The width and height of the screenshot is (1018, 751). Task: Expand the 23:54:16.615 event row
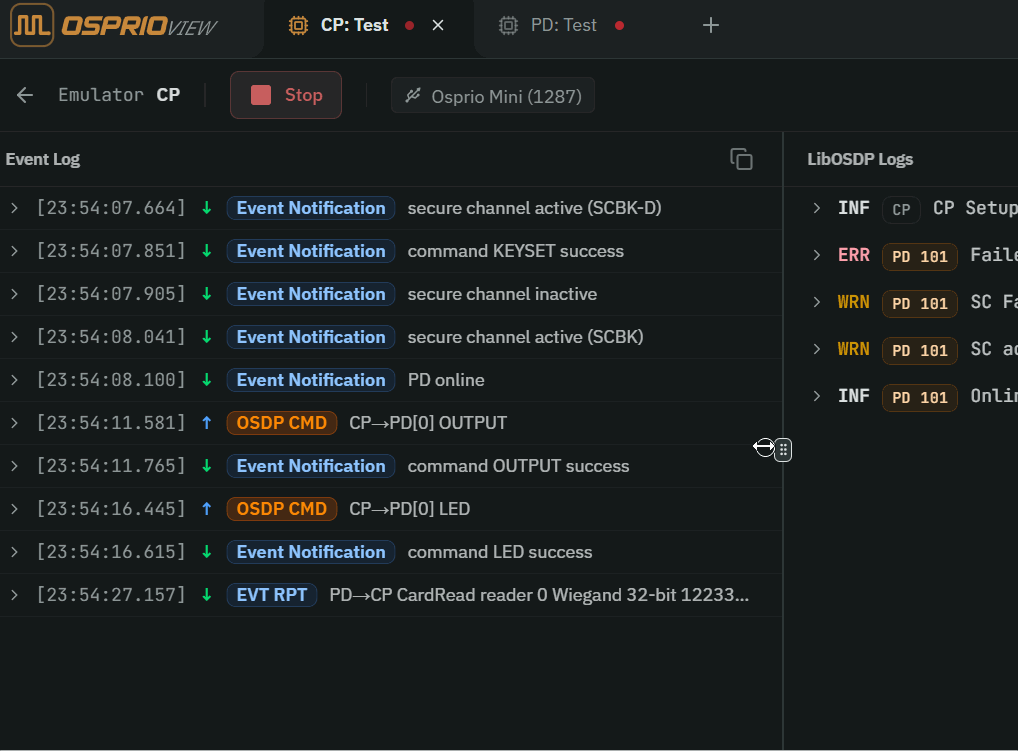14,552
